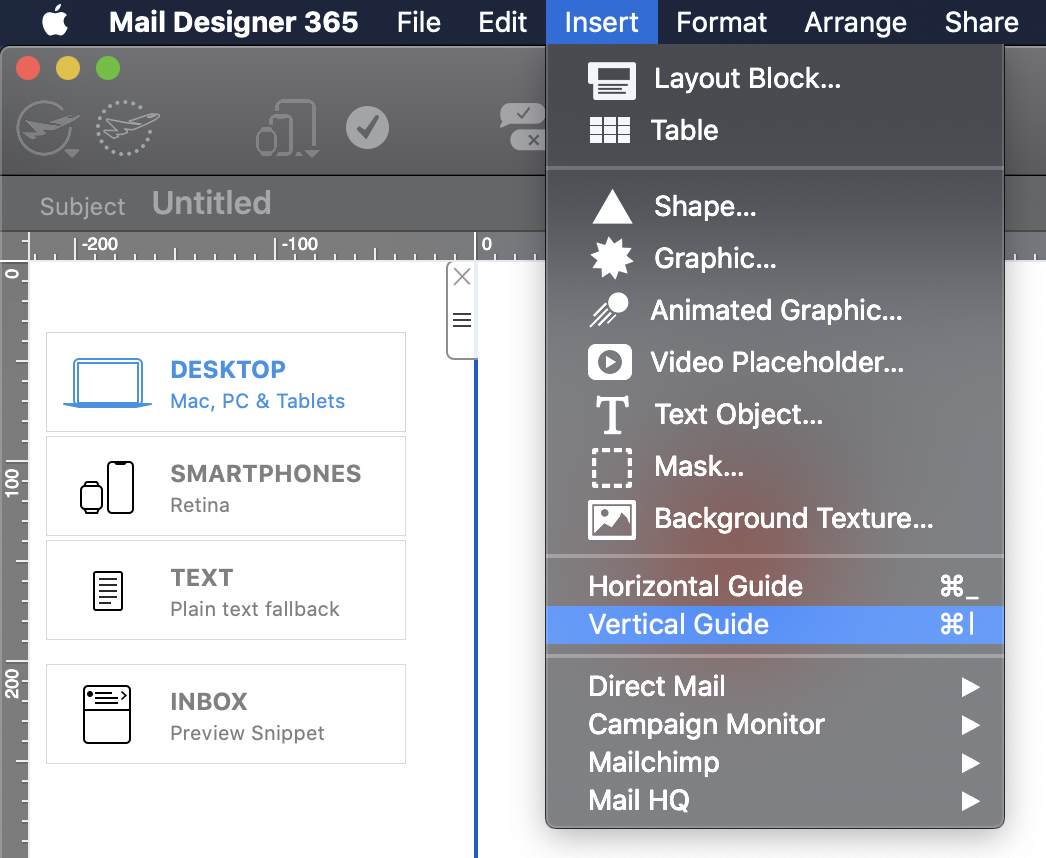The width and height of the screenshot is (1046, 858).
Task: Select the Desktop Mac, PC & Tablets view
Action: coord(225,382)
